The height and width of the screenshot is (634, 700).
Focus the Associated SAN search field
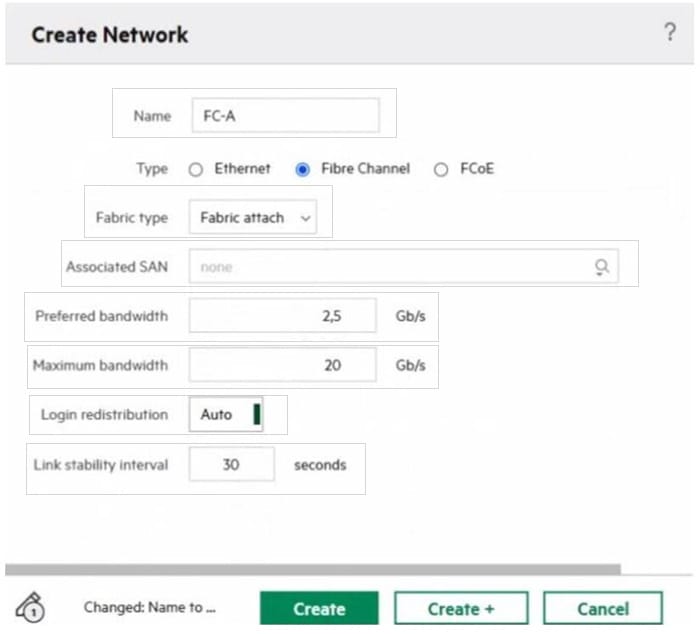point(390,267)
